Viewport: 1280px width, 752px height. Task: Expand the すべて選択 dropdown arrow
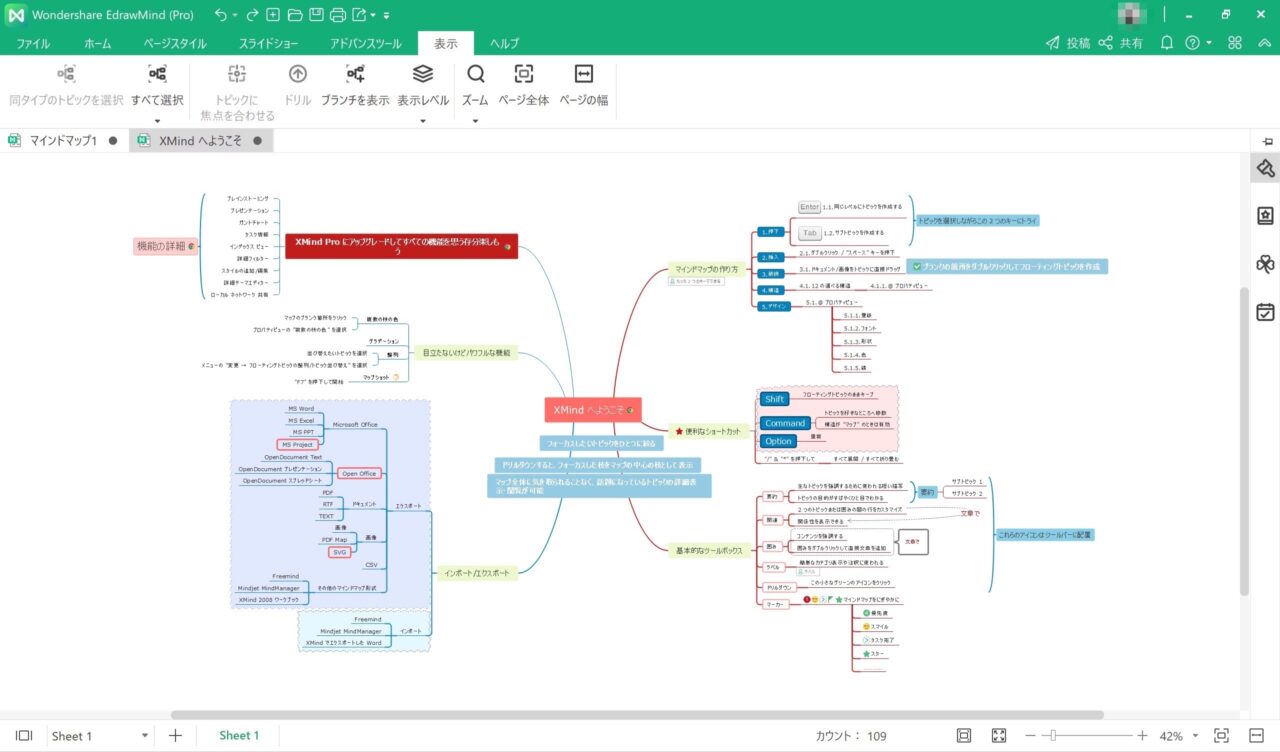point(157,121)
